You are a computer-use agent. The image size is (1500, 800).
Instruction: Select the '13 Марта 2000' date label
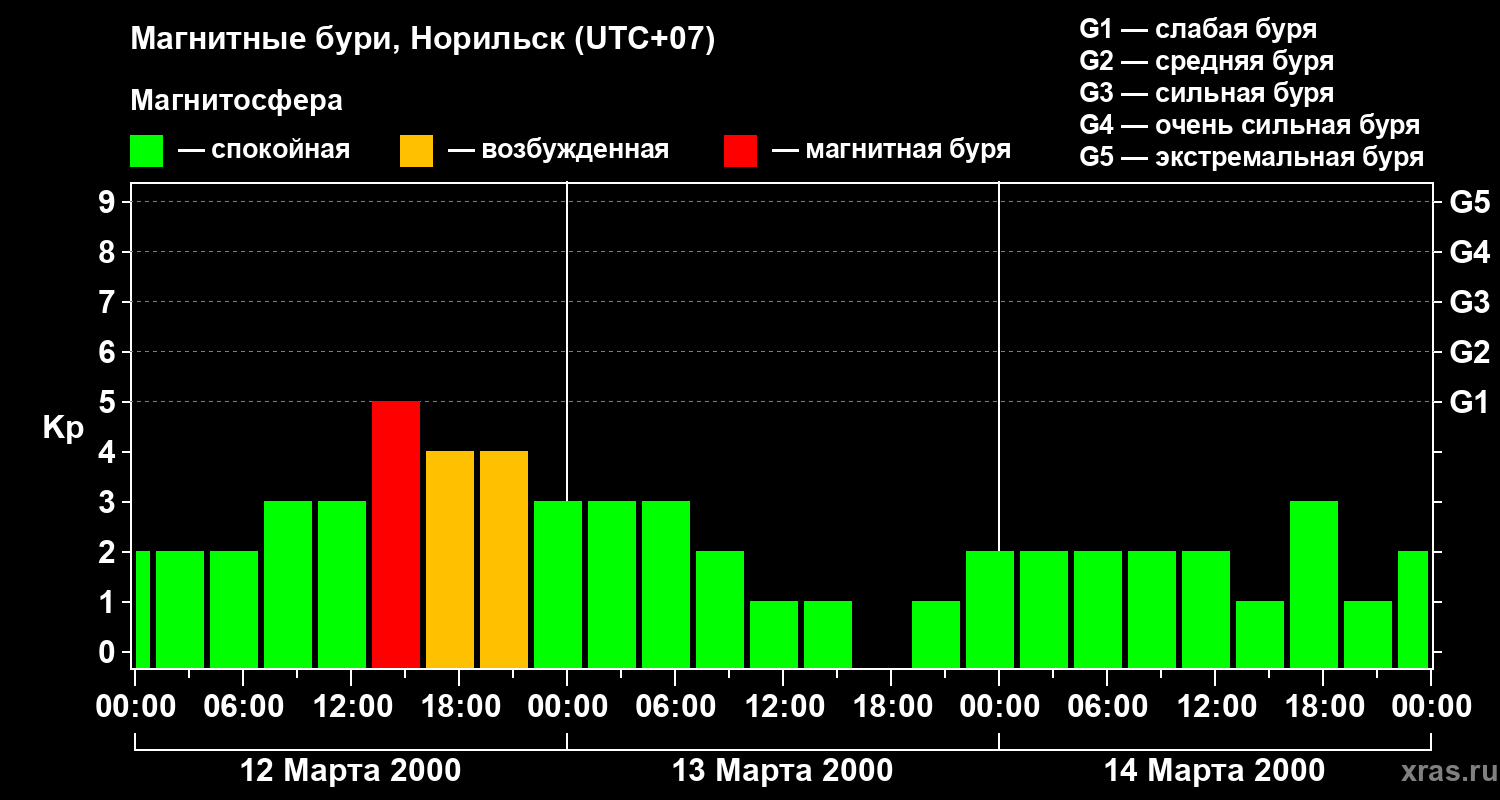click(x=782, y=771)
